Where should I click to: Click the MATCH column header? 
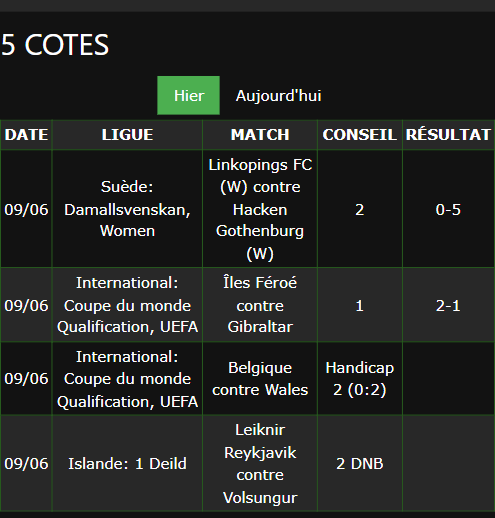point(260,135)
